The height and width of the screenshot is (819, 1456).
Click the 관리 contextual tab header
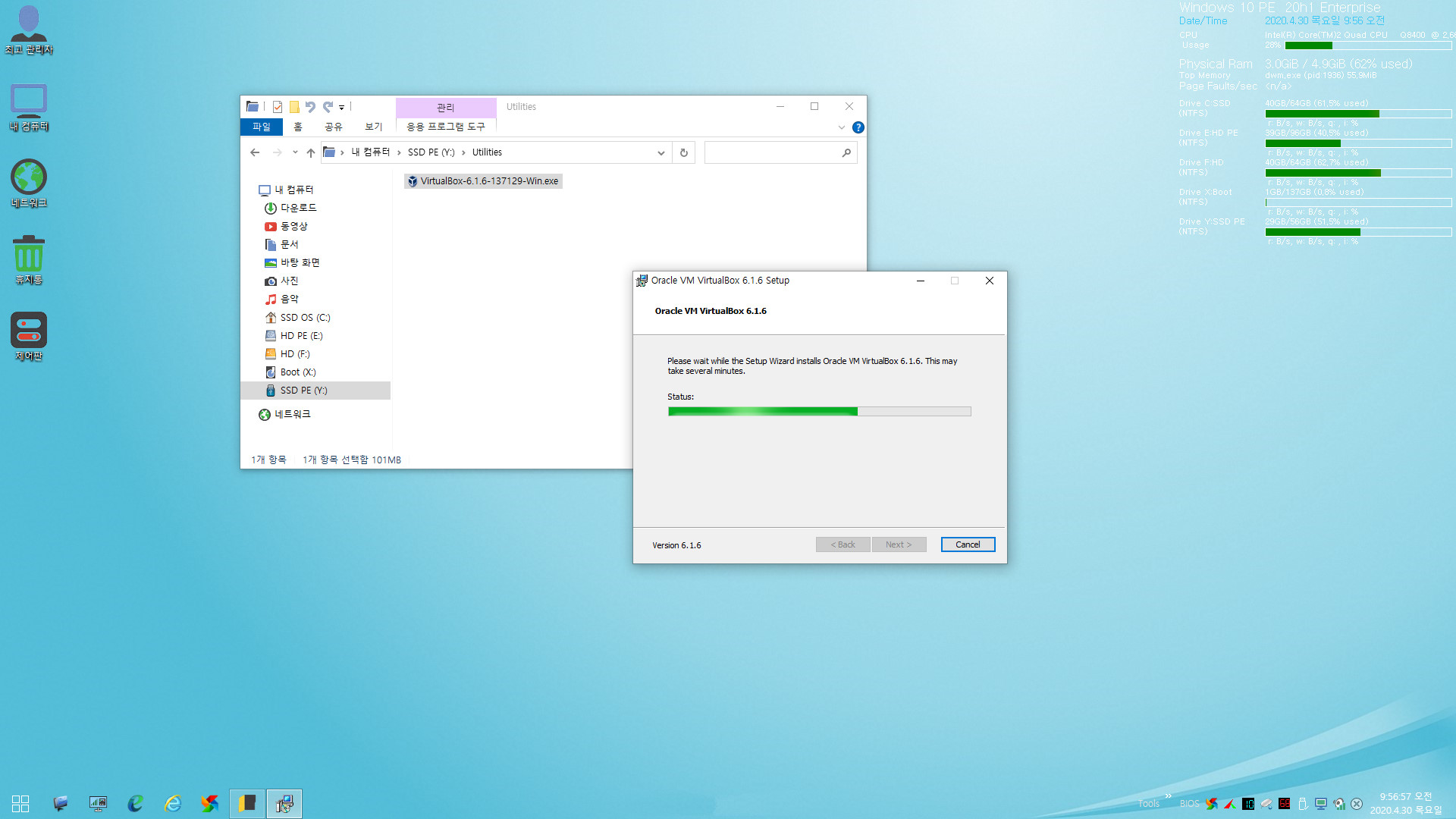[x=446, y=107]
